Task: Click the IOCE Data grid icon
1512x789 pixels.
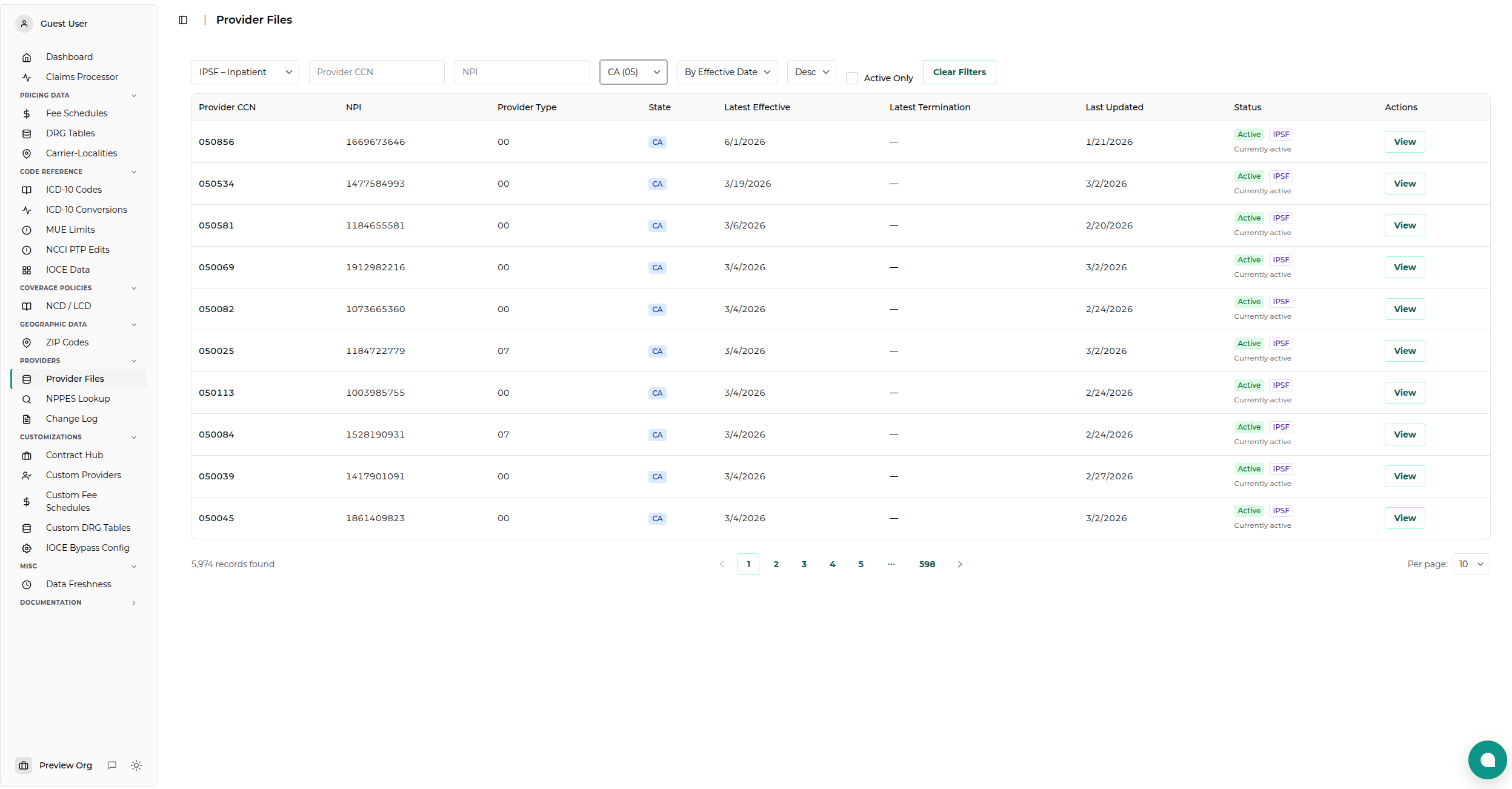Action: coord(27,270)
